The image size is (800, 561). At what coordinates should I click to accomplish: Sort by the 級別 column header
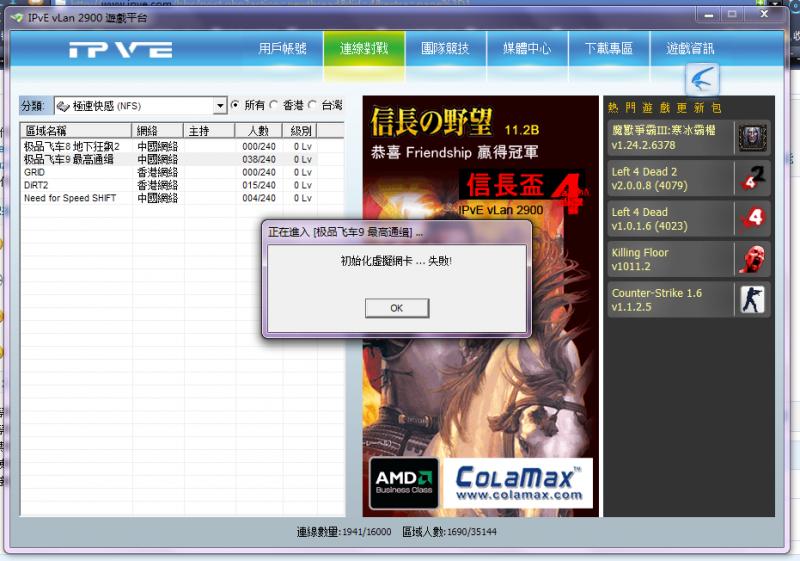(300, 131)
